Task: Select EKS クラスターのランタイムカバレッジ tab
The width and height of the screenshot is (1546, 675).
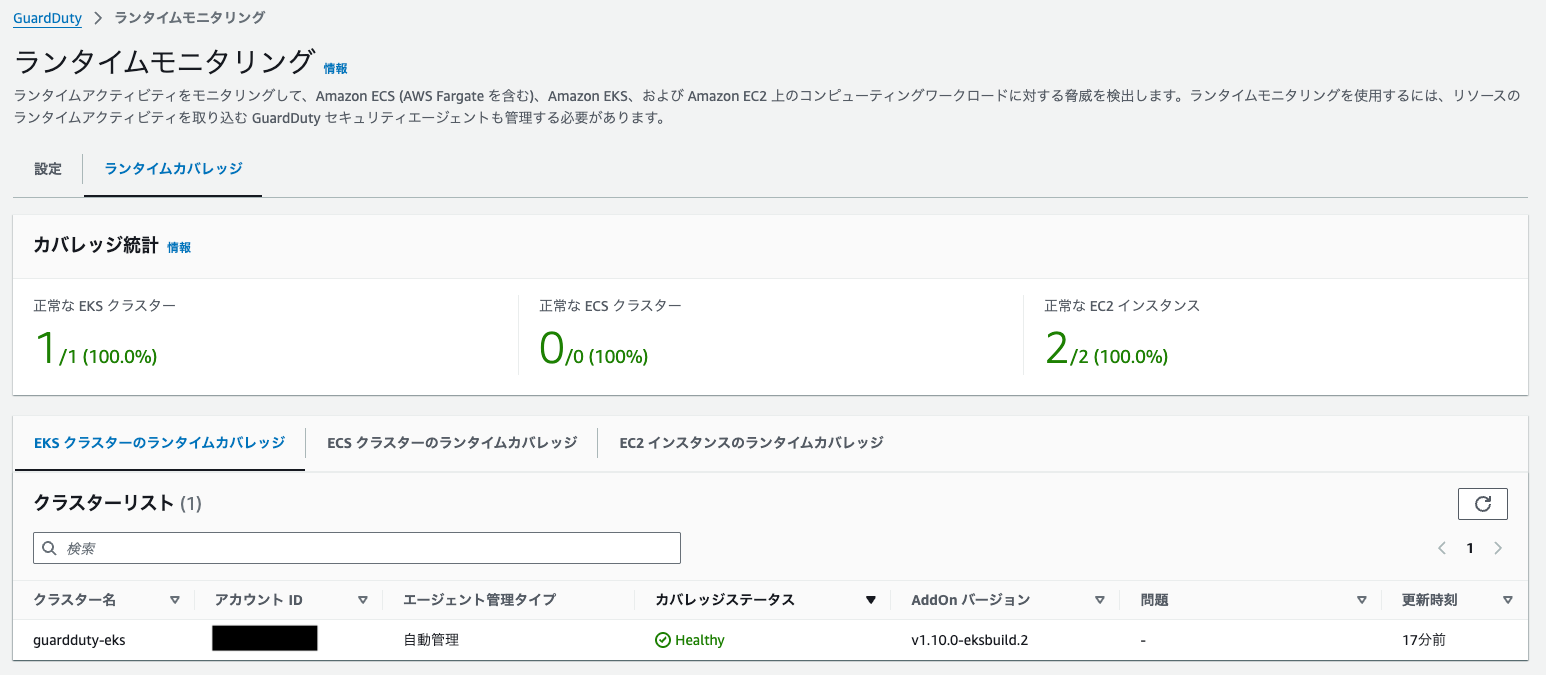Action: [159, 442]
